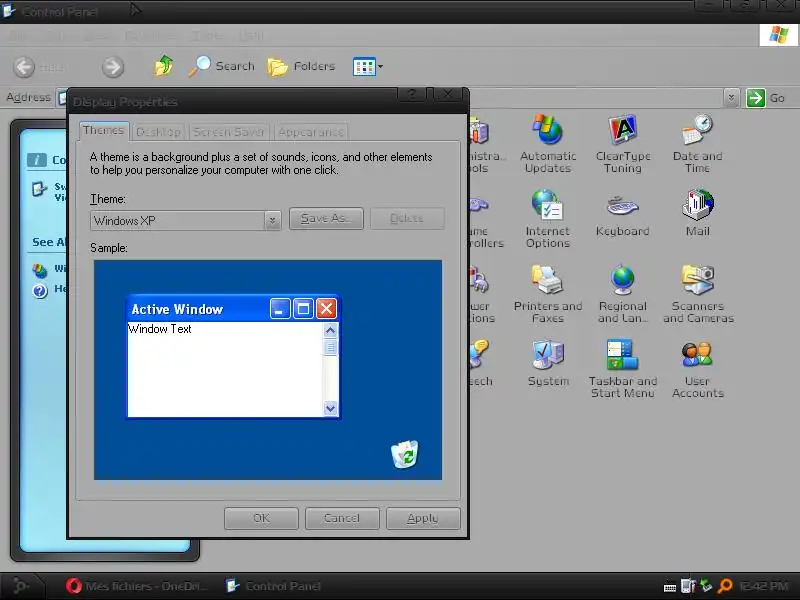This screenshot has width=800, height=600.
Task: Click the Display Properties help question button
Action: click(x=411, y=94)
